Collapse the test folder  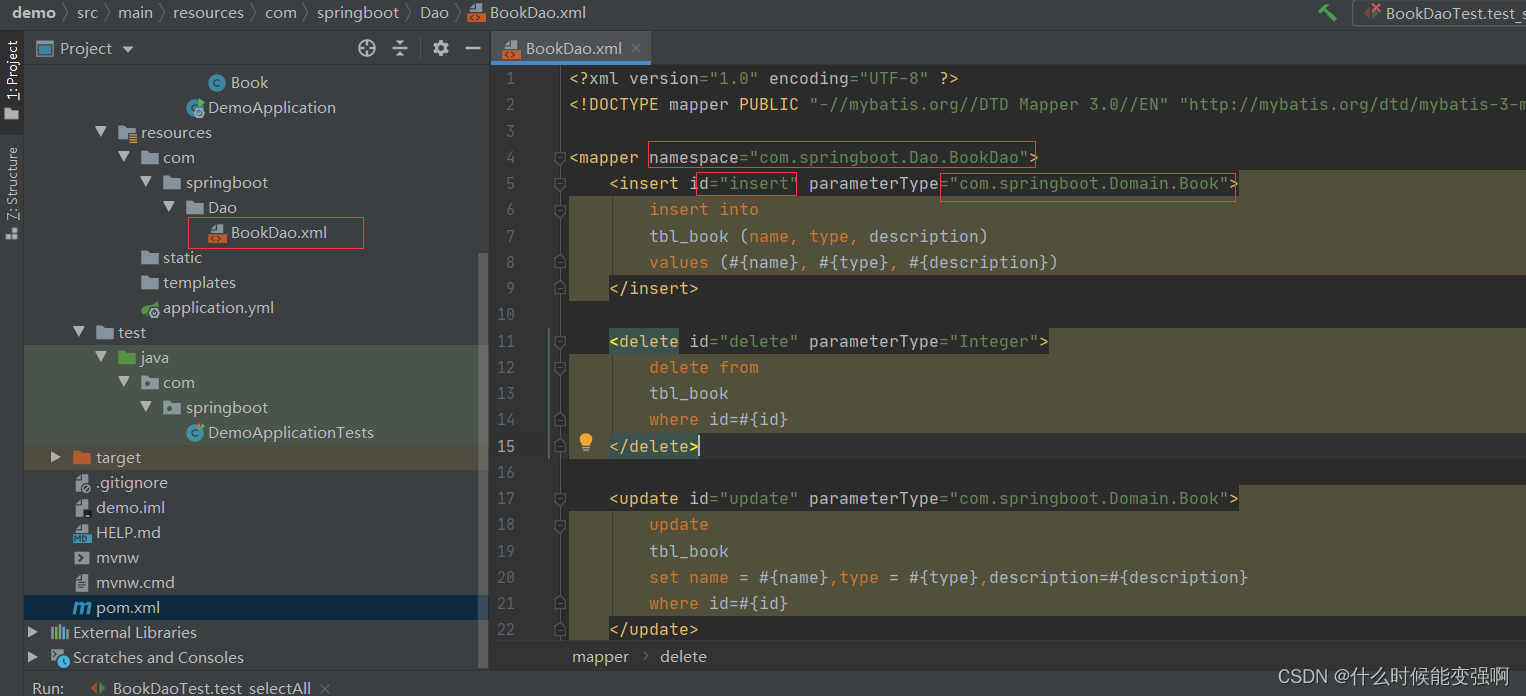tap(79, 332)
